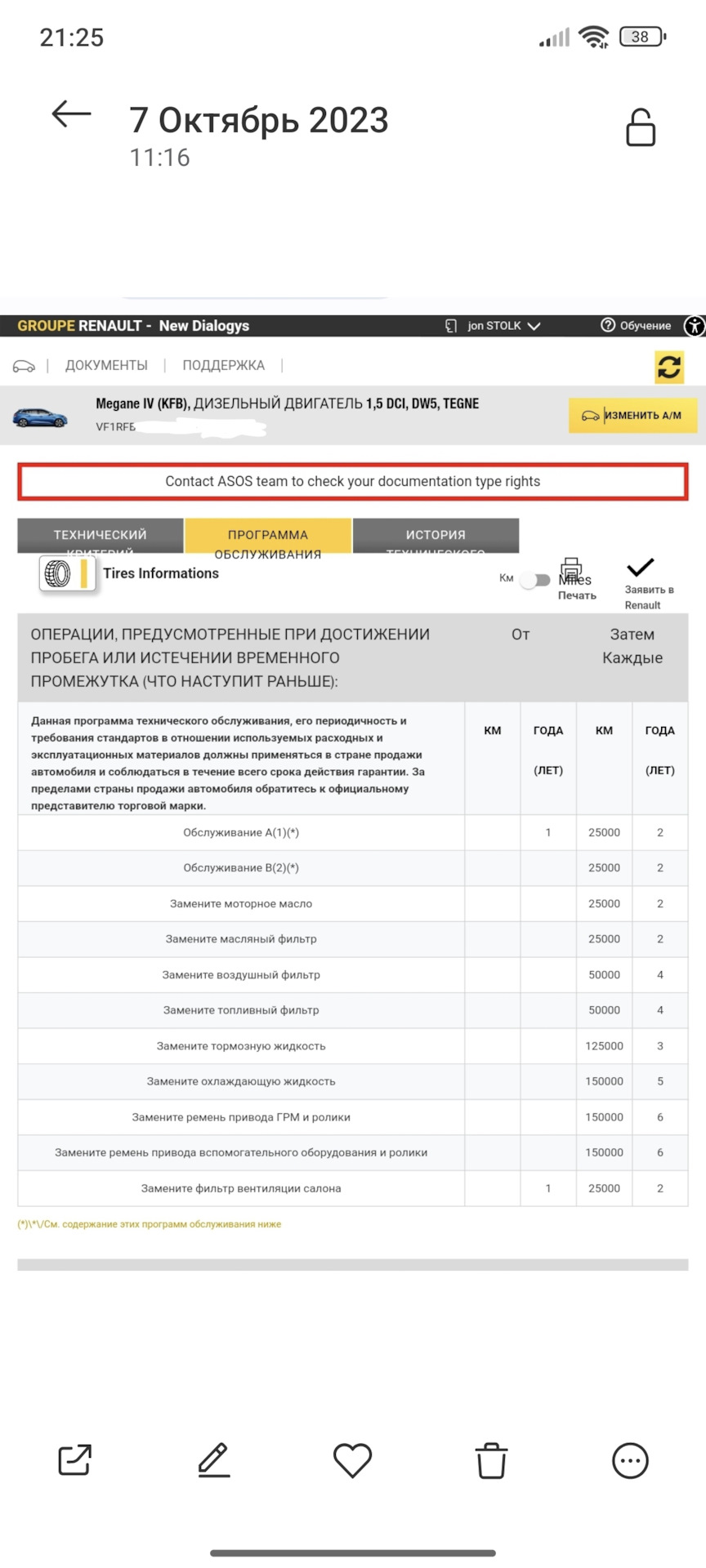
Task: Click Обслуживание B(2)(*) row
Action: click(353, 868)
